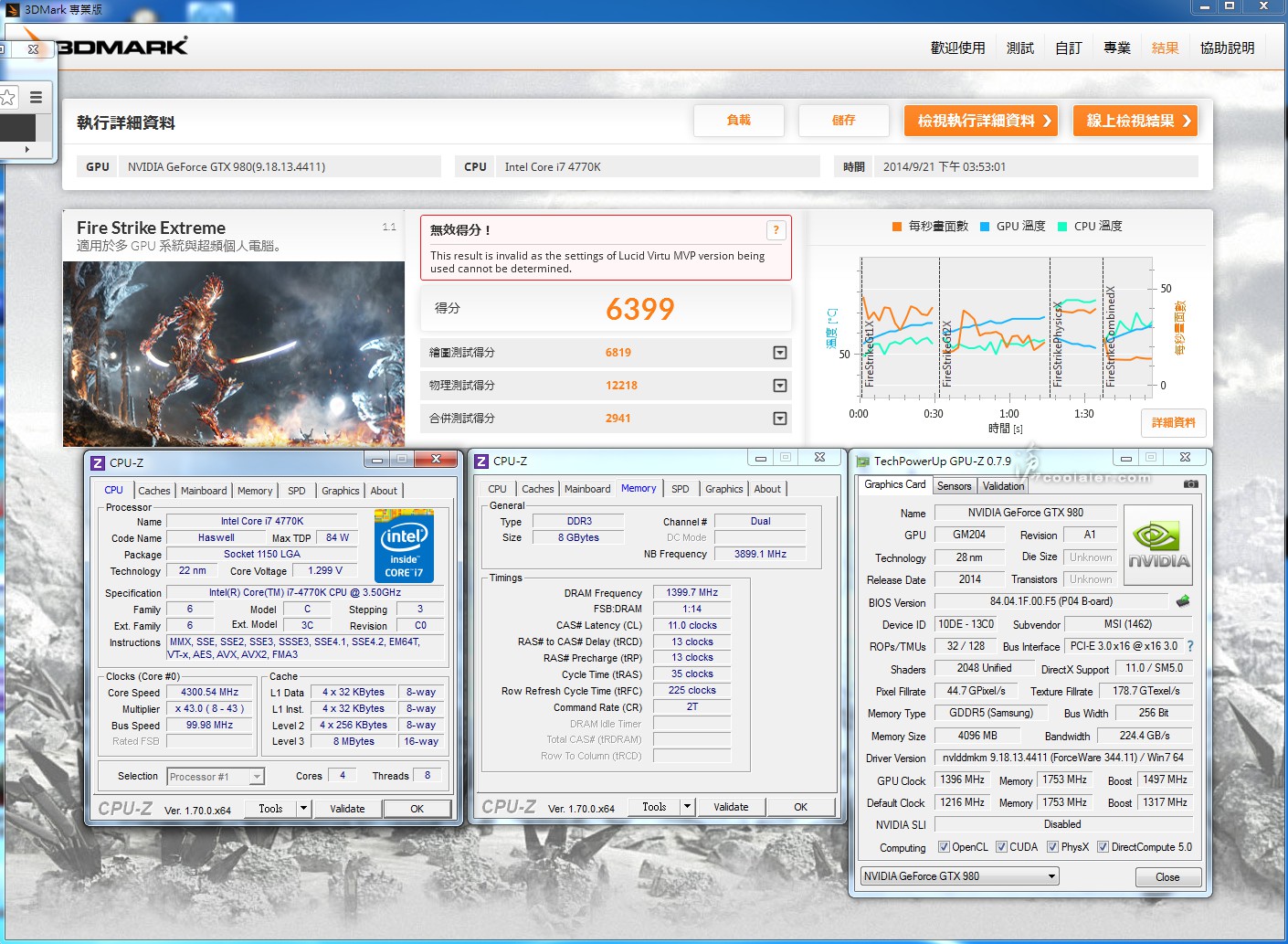Open the Processor #1 selection dropdown
This screenshot has height=944, width=1288.
point(216,777)
